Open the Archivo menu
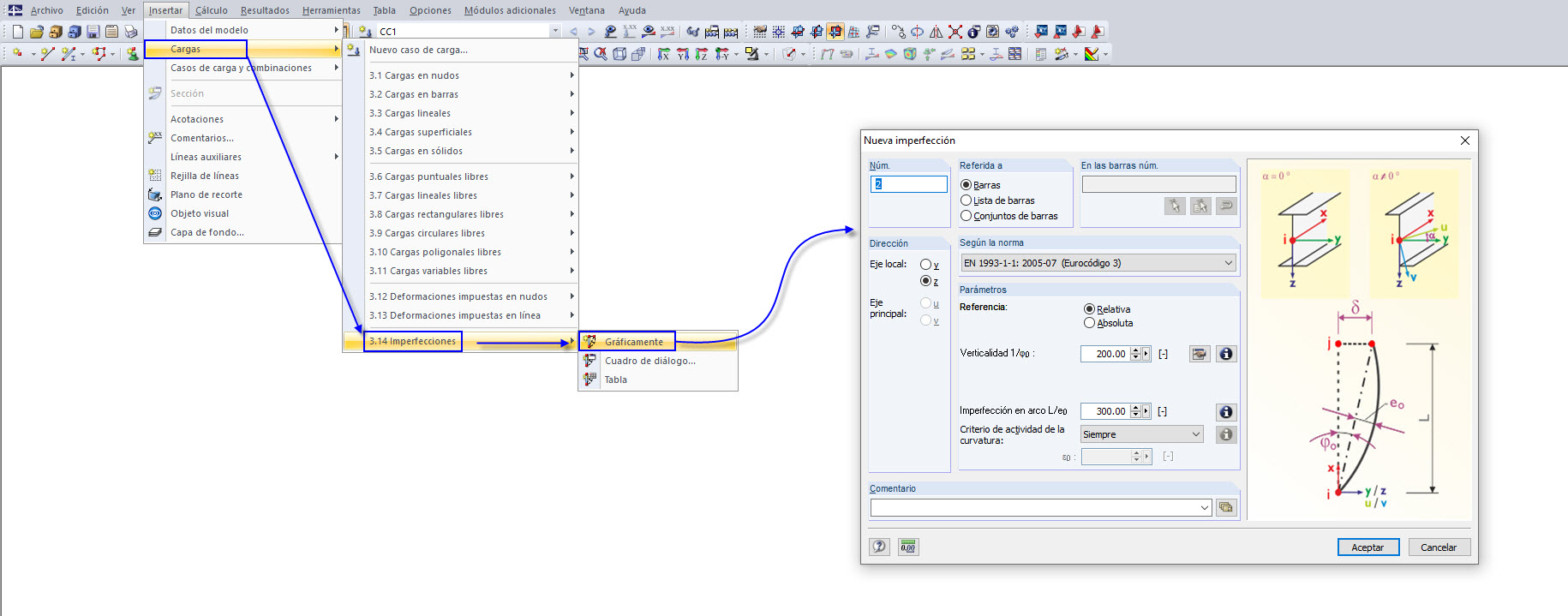The width and height of the screenshot is (1568, 616). (47, 10)
